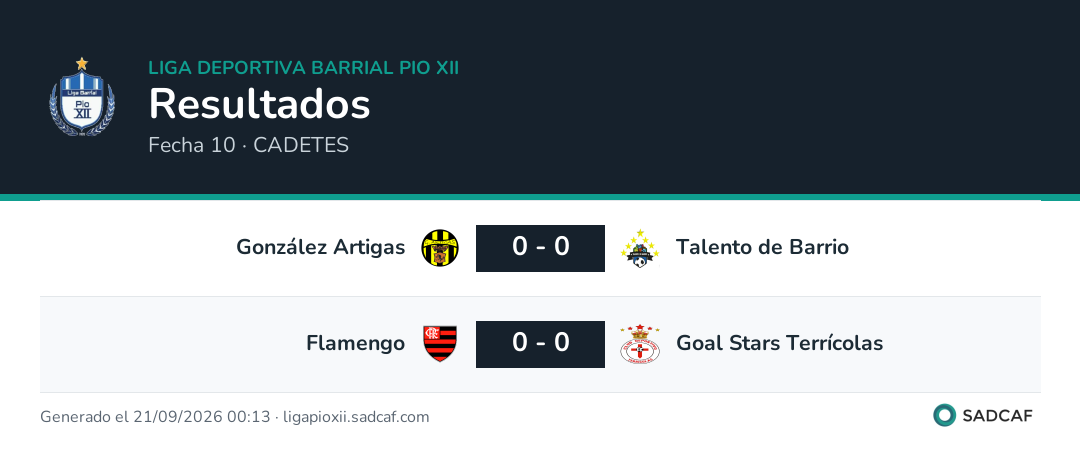Click the Resultados title
The height and width of the screenshot is (468, 1080).
(x=260, y=105)
